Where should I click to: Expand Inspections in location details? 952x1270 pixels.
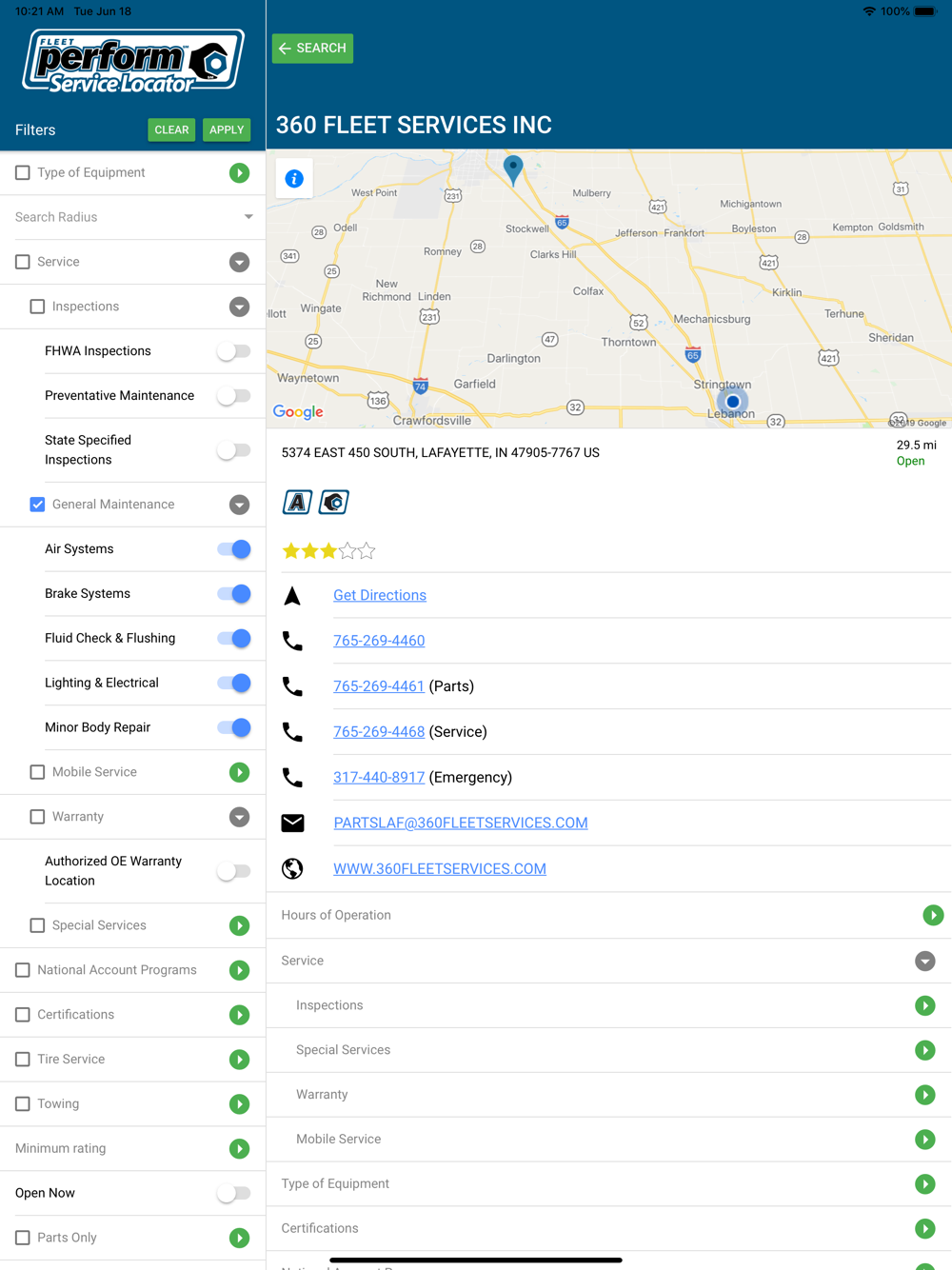click(x=925, y=1005)
